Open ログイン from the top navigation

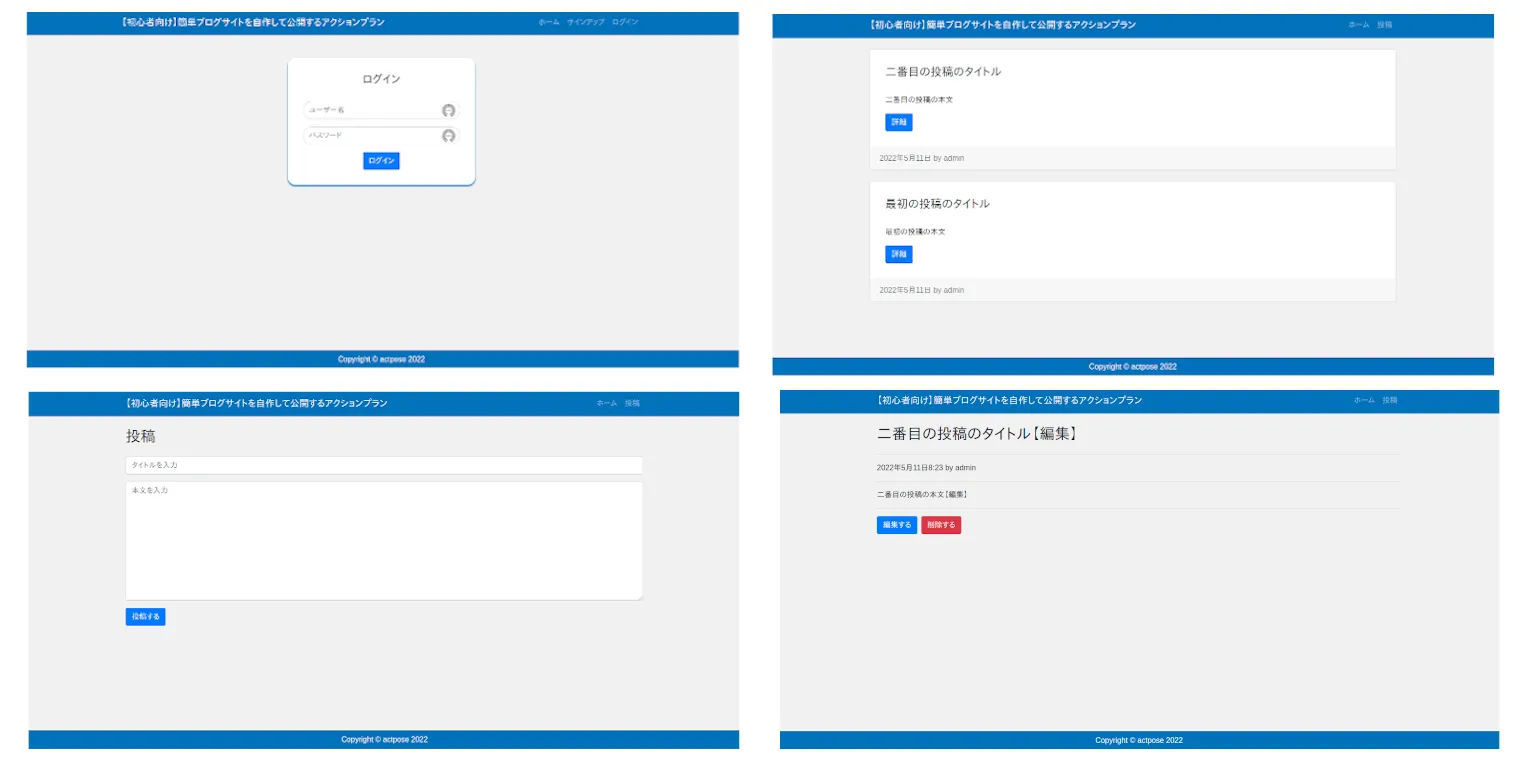624,21
